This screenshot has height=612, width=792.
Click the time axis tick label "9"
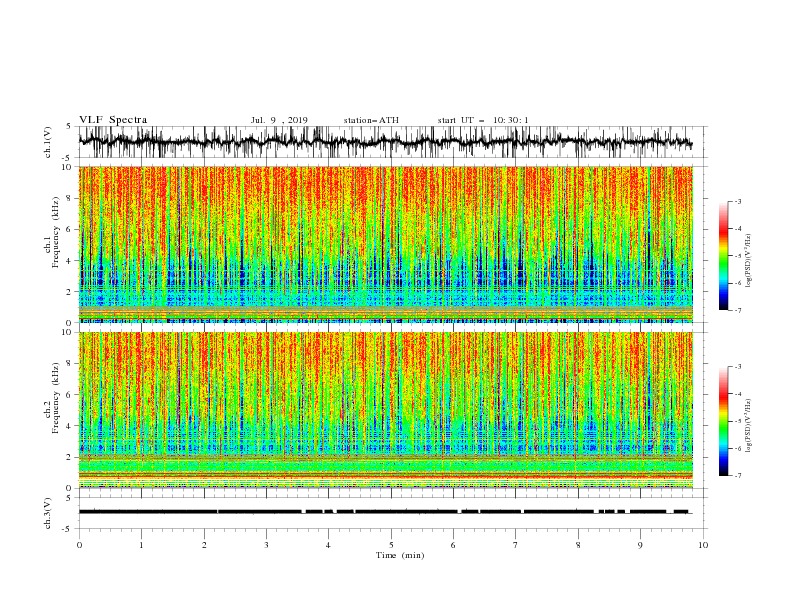pos(640,545)
